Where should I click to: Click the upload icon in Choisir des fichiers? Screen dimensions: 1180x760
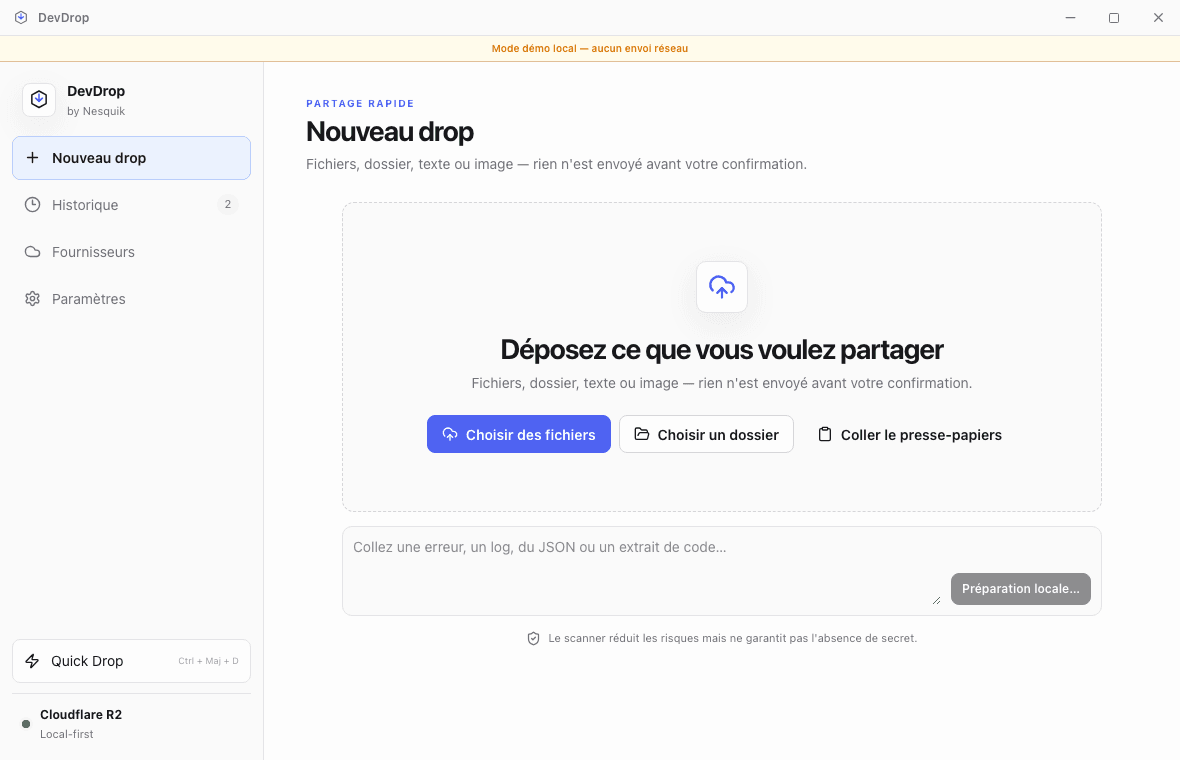pos(450,434)
